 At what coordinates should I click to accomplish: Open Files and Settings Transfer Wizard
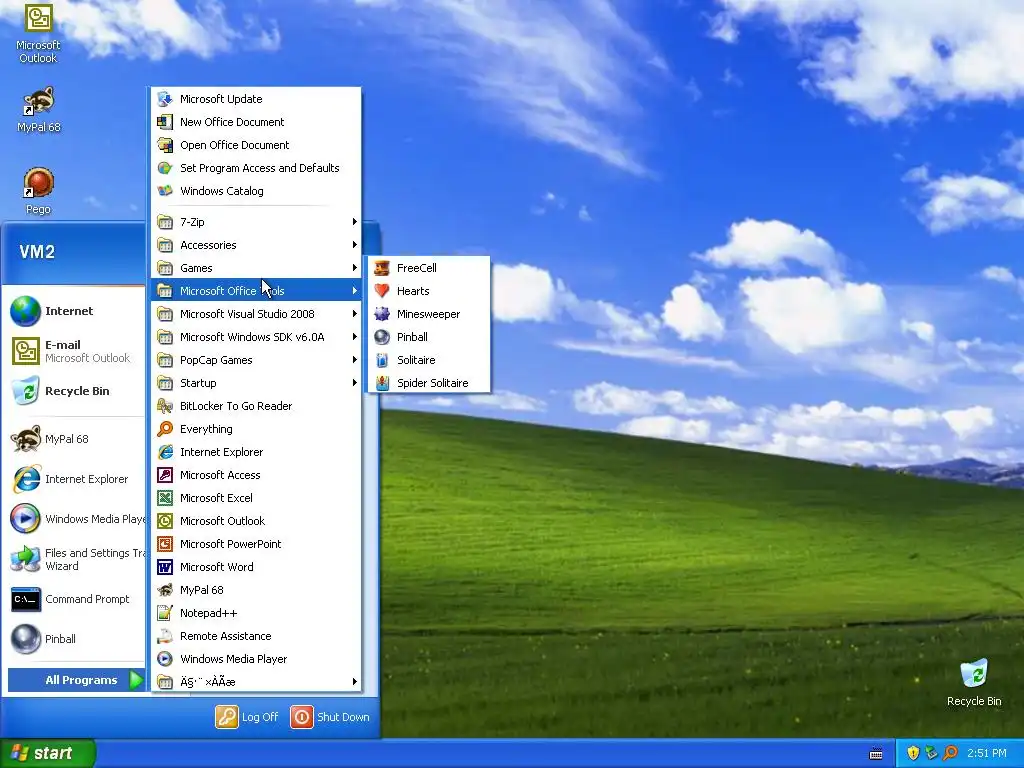tap(77, 559)
